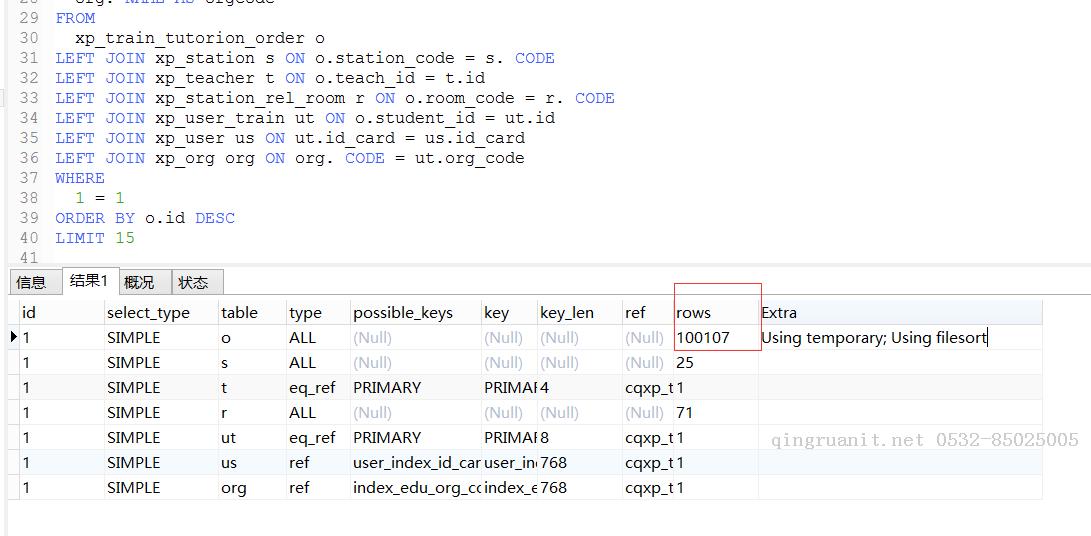This screenshot has width=1091, height=536.
Task: Select type cell ref for table us
Action: point(318,463)
